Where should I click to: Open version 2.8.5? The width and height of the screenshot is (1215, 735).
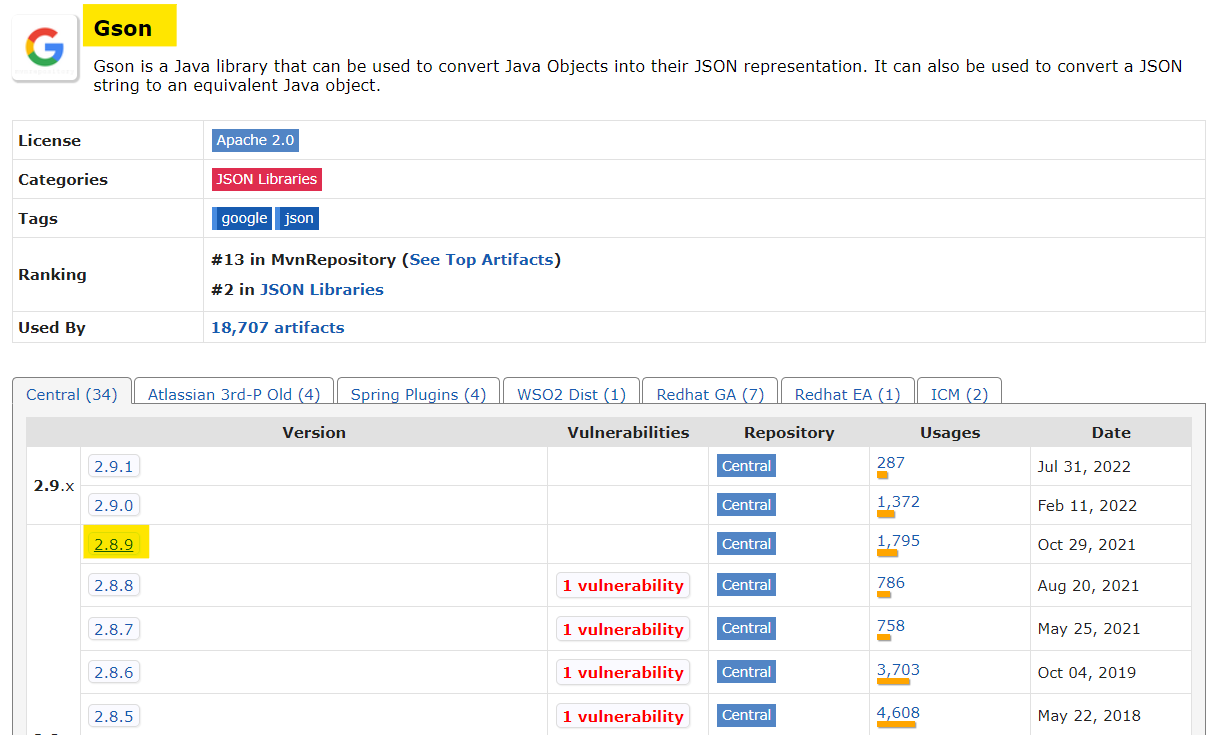pos(114,716)
